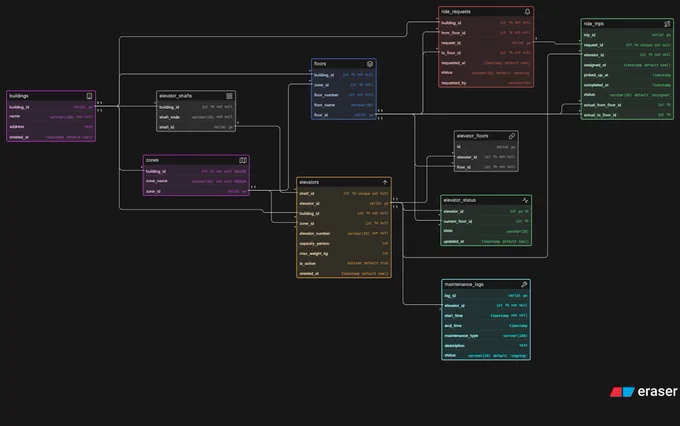Image resolution: width=680 pixels, height=426 pixels.
Task: Select the 'elevators' table title
Action: click(x=309, y=182)
